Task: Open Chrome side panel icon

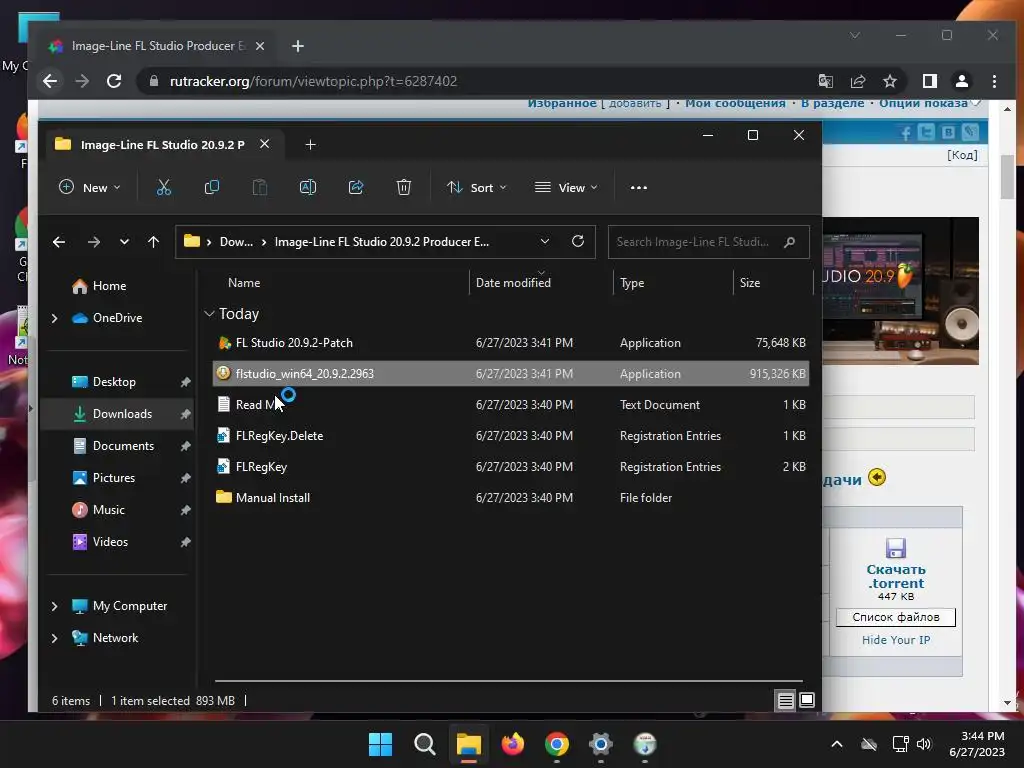Action: (x=930, y=81)
